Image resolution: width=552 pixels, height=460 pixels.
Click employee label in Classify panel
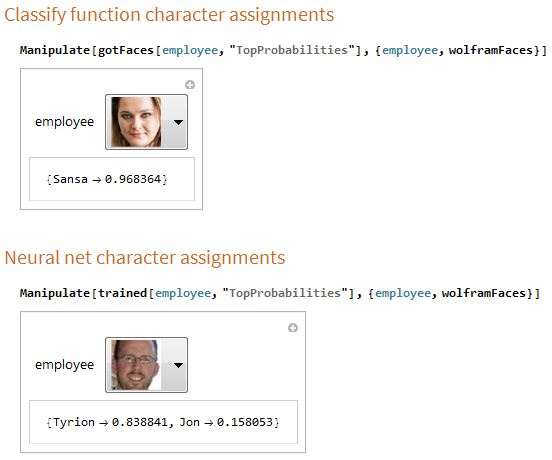(x=64, y=122)
